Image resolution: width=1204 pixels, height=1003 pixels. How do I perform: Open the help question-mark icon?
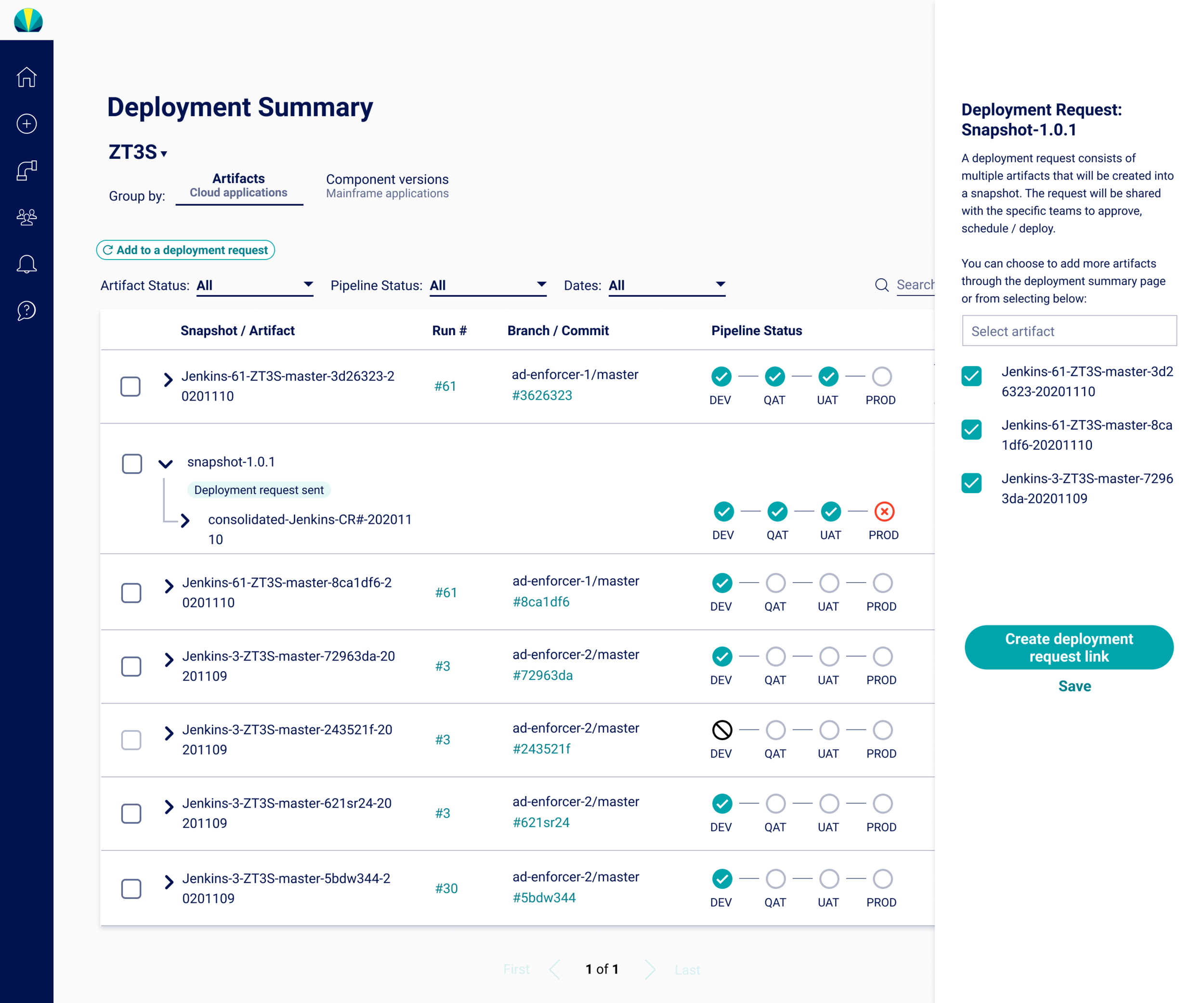26,311
